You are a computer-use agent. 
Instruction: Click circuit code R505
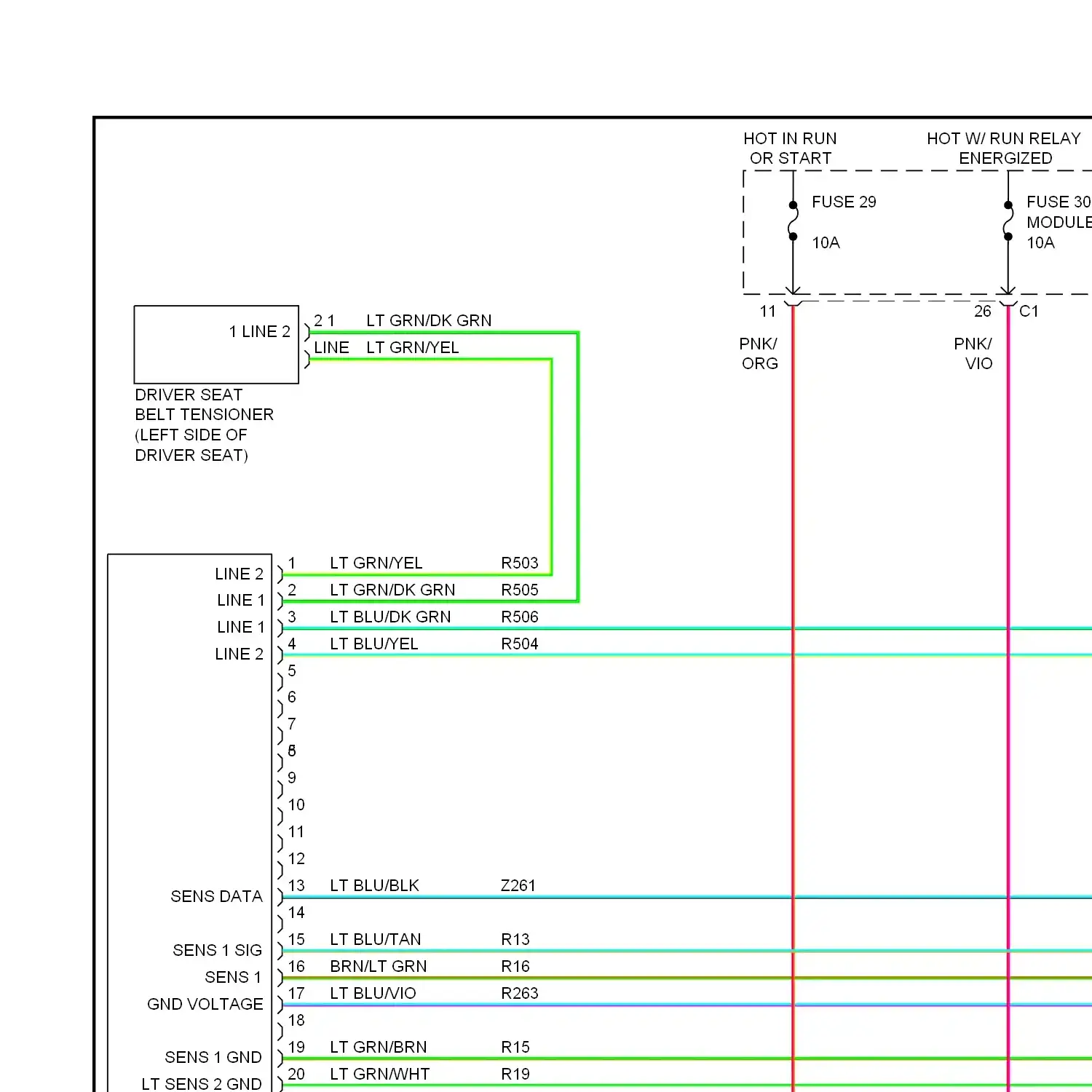click(520, 590)
